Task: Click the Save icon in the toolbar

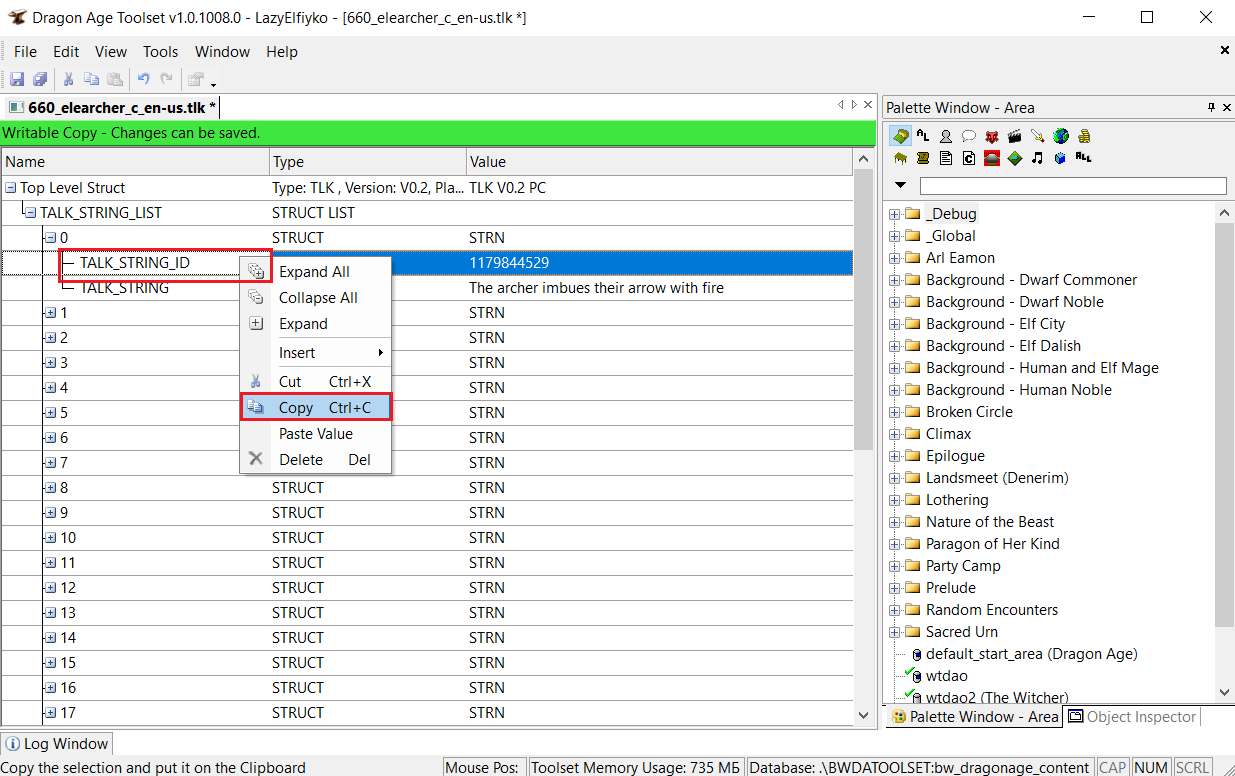Action: [17, 80]
